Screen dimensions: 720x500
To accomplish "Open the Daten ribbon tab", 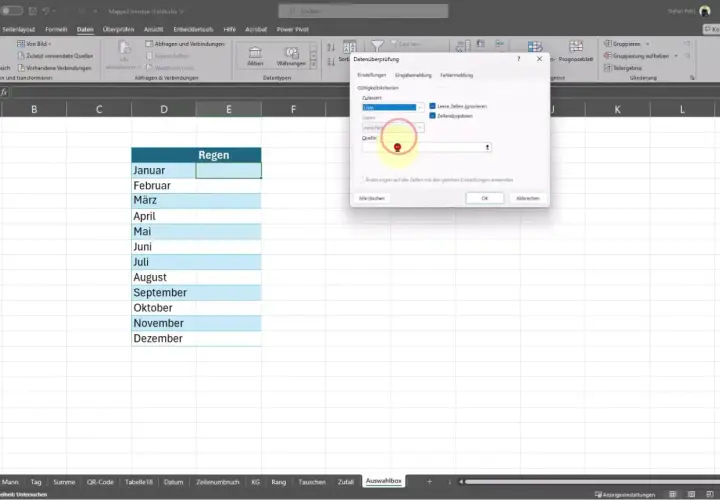I will 85,29.
